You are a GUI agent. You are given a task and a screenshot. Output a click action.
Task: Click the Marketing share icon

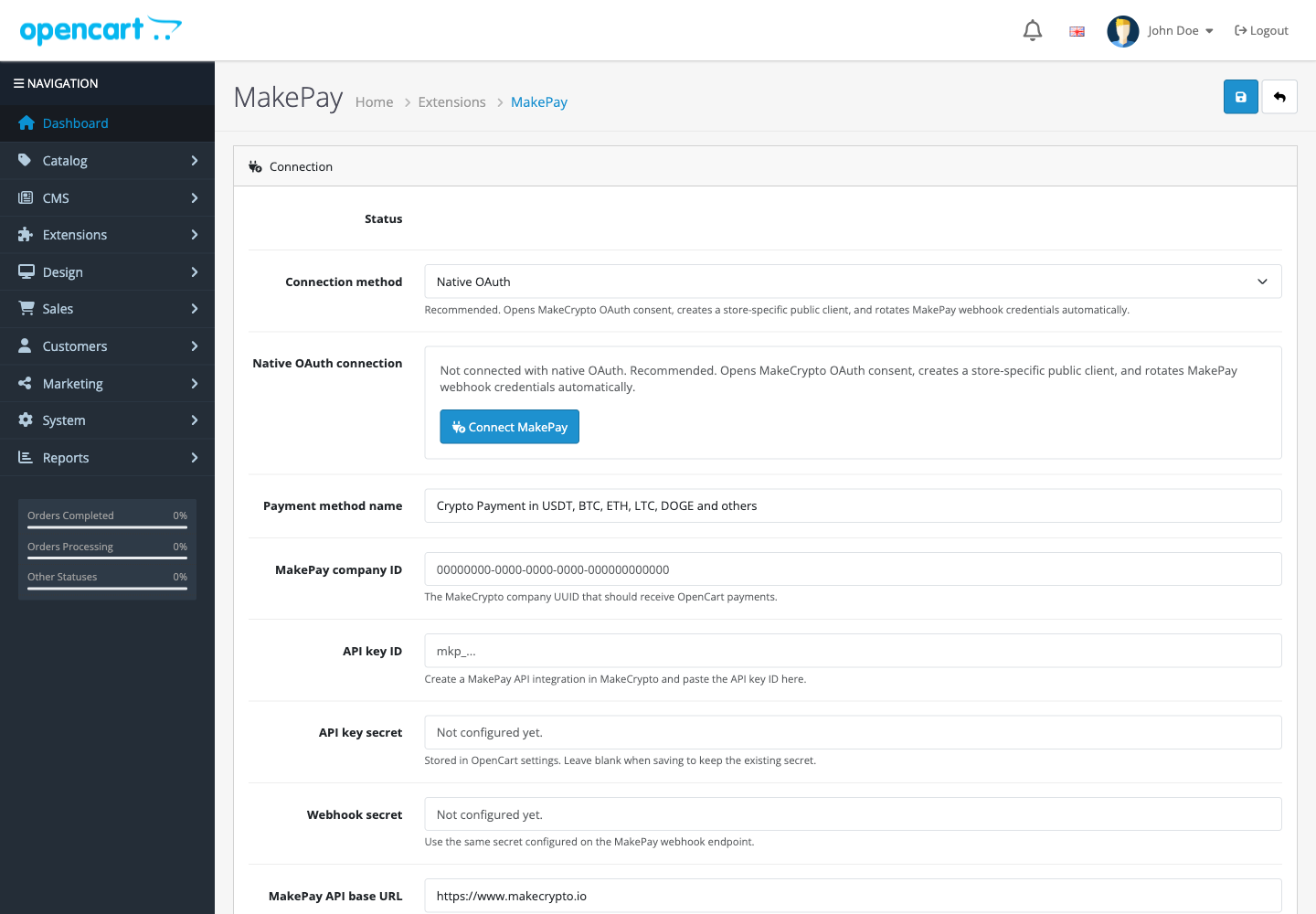coord(26,383)
